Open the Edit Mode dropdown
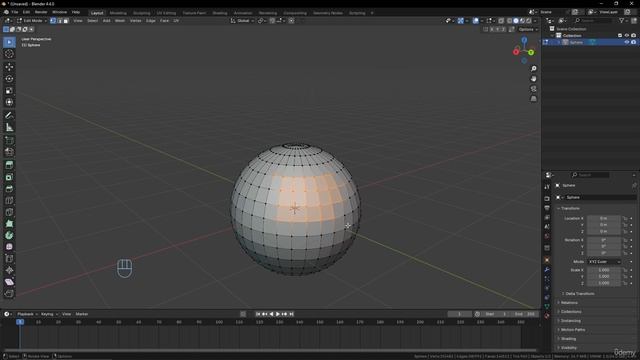This screenshot has height=360, width=640. click(x=33, y=20)
